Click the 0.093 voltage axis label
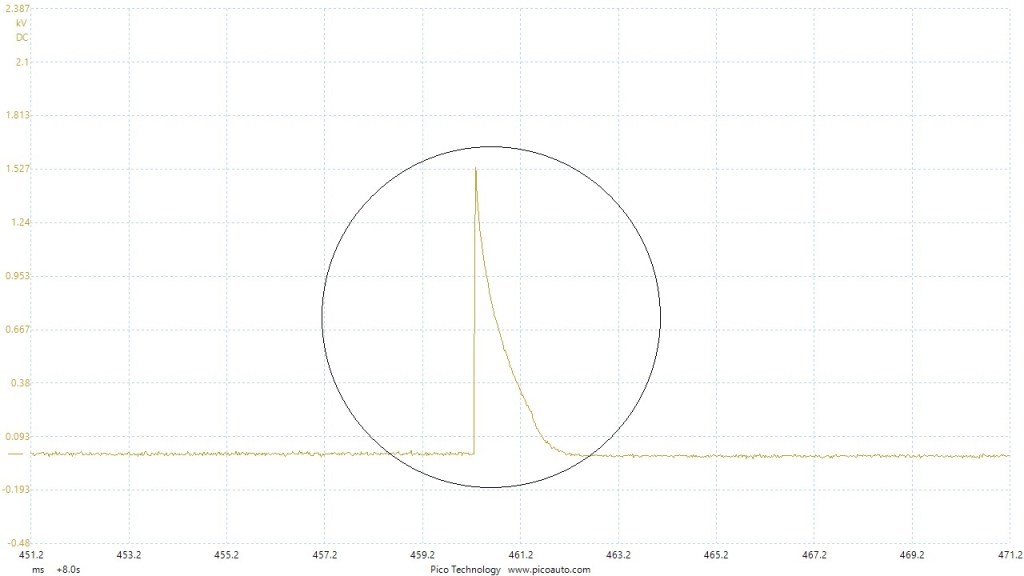This screenshot has width=1024, height=576. pyautogui.click(x=16, y=436)
